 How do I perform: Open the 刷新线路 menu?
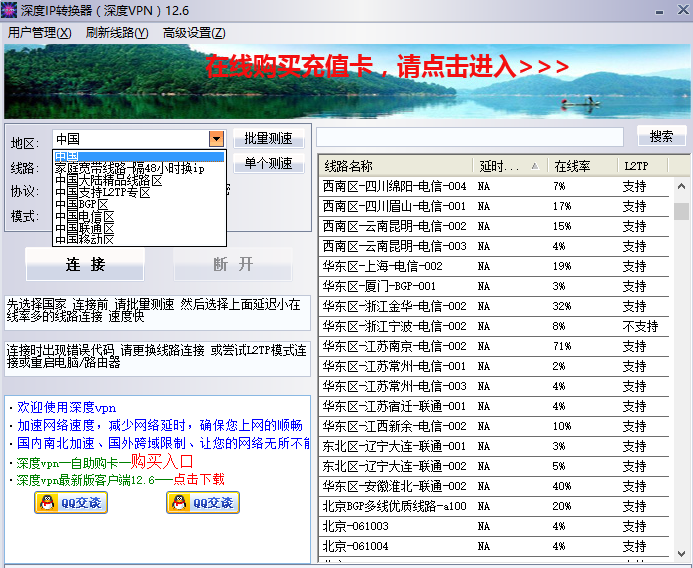(117, 32)
